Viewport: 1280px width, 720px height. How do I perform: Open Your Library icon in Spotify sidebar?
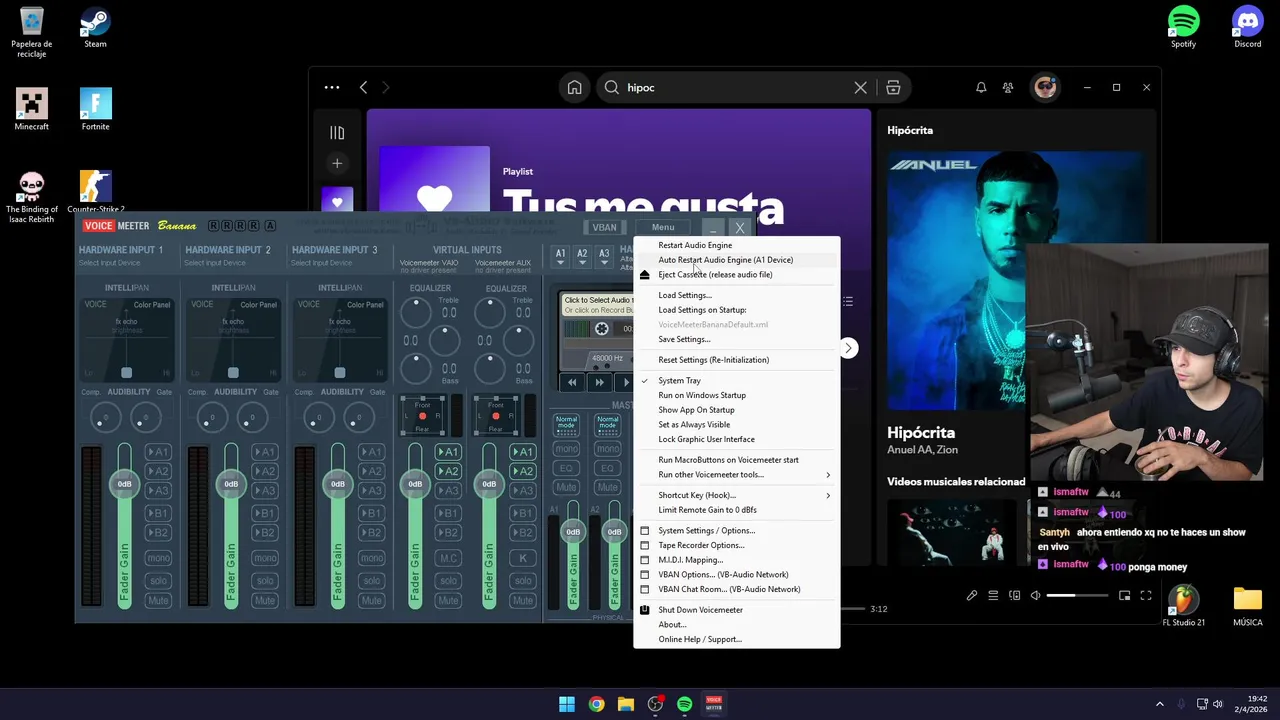click(337, 133)
